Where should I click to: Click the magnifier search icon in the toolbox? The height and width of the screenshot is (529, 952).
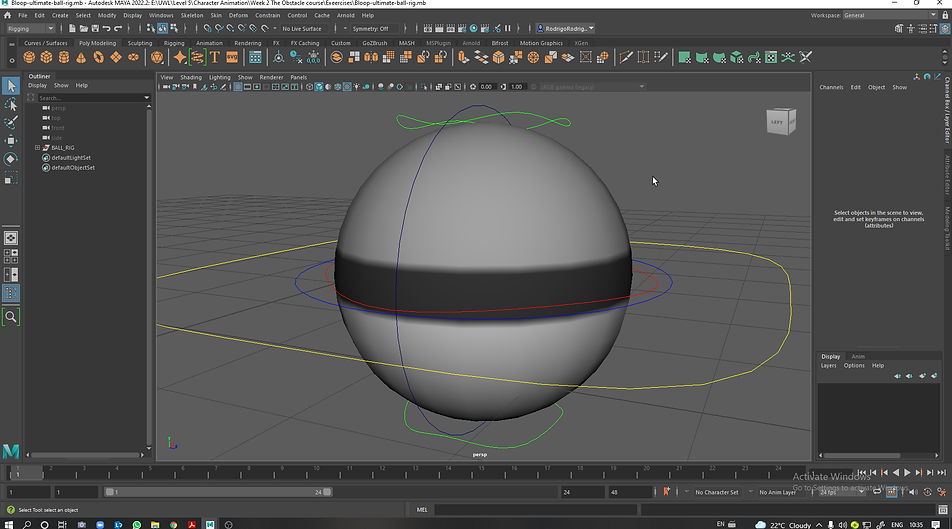(x=11, y=316)
